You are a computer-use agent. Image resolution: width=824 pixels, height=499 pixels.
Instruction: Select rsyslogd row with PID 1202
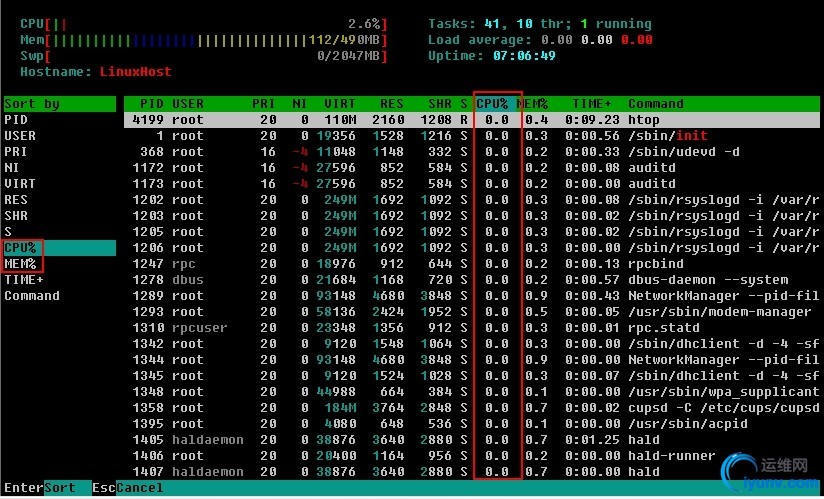tap(471, 200)
